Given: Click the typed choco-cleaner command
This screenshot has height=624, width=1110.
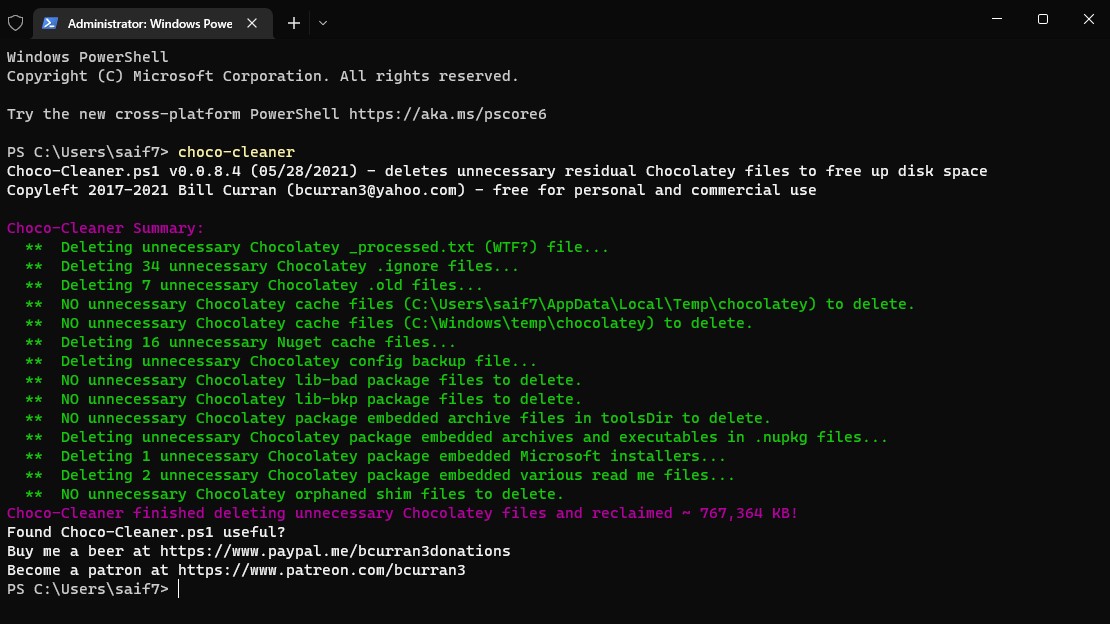Looking at the screenshot, I should click(x=236, y=152).
